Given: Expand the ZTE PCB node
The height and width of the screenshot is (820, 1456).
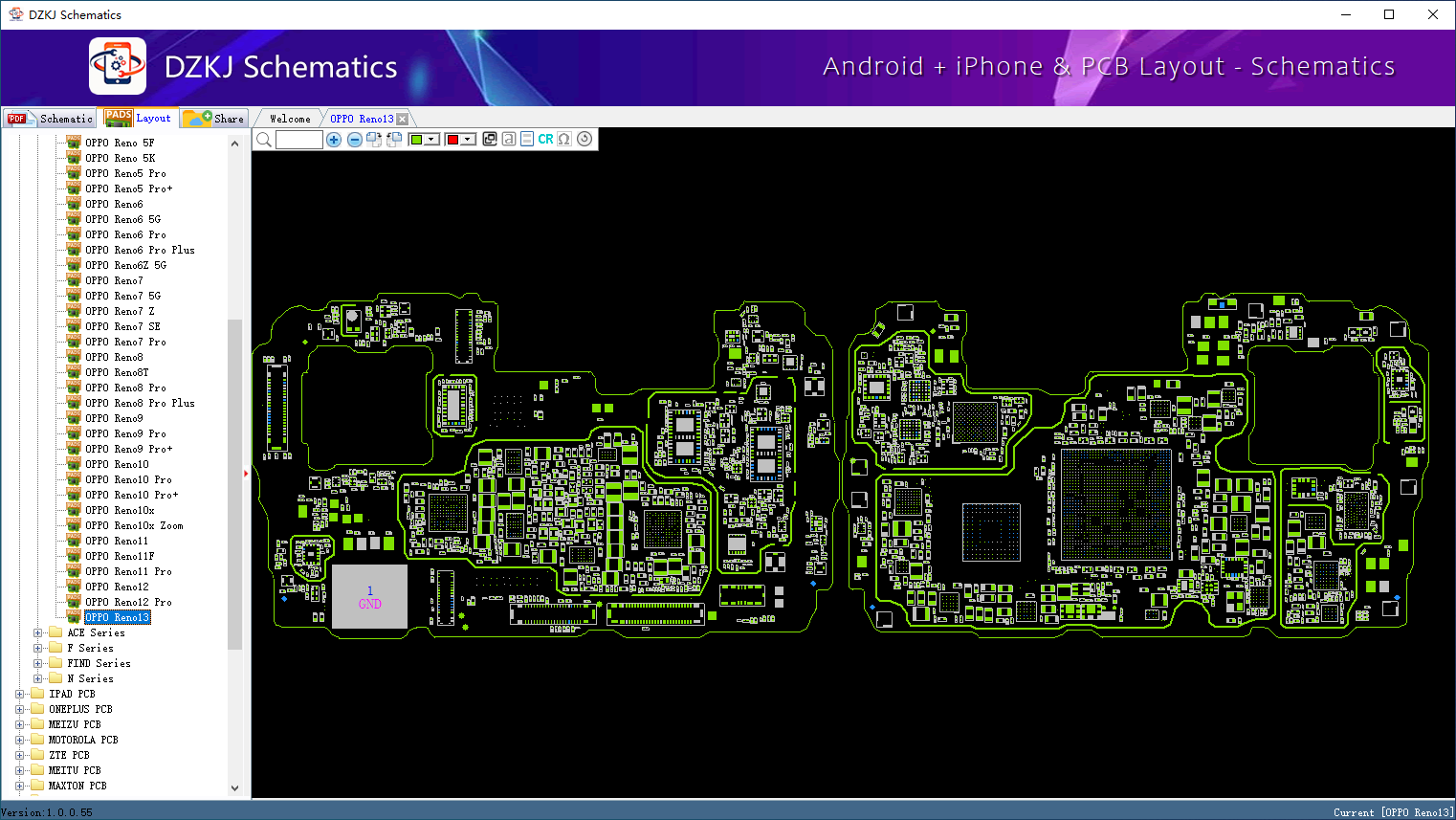Looking at the screenshot, I should coord(19,755).
